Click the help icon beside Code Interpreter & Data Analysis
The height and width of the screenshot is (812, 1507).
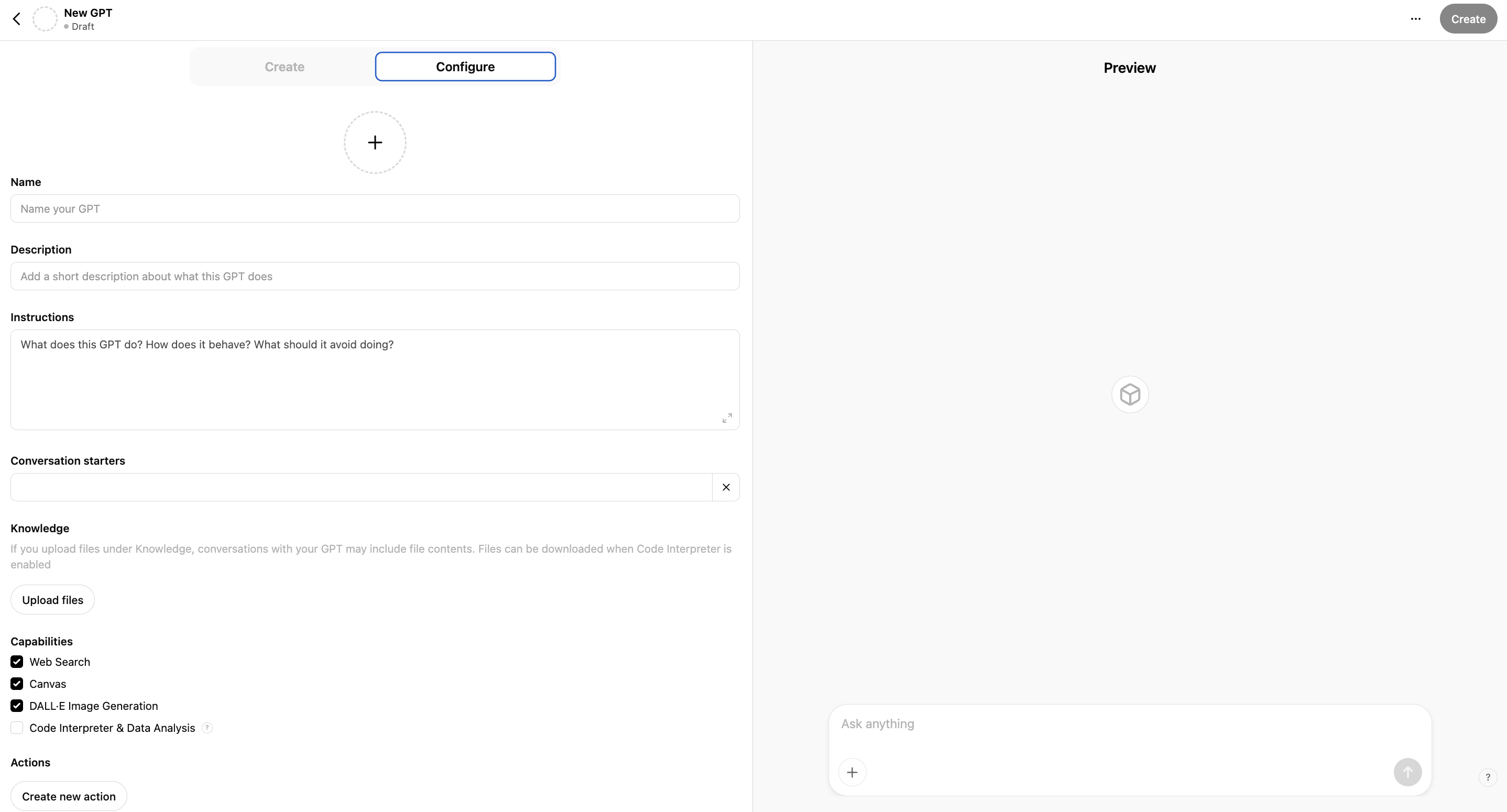[207, 728]
